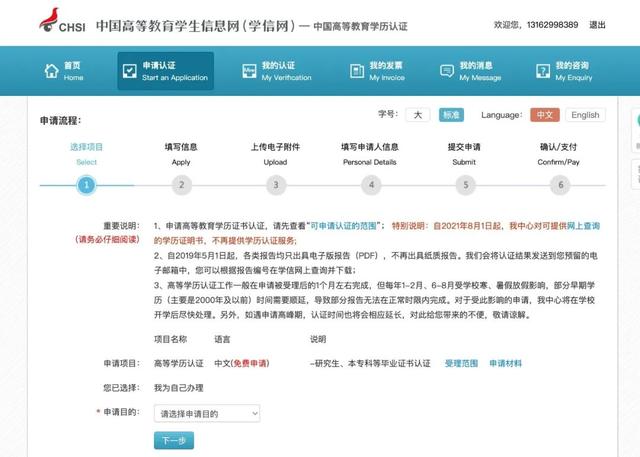
Task: Set font size to 大 (large)
Action: coord(418,115)
